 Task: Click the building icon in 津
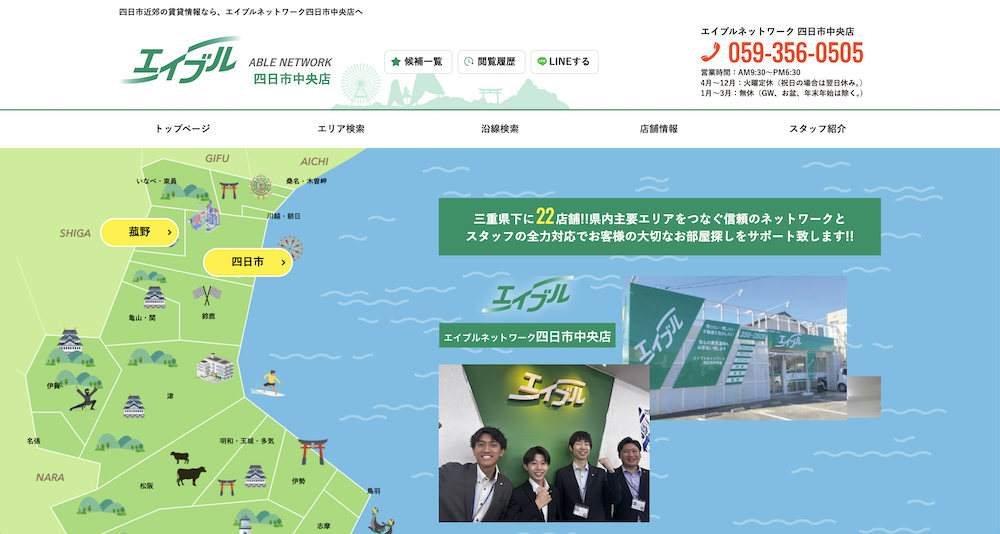coord(216,367)
